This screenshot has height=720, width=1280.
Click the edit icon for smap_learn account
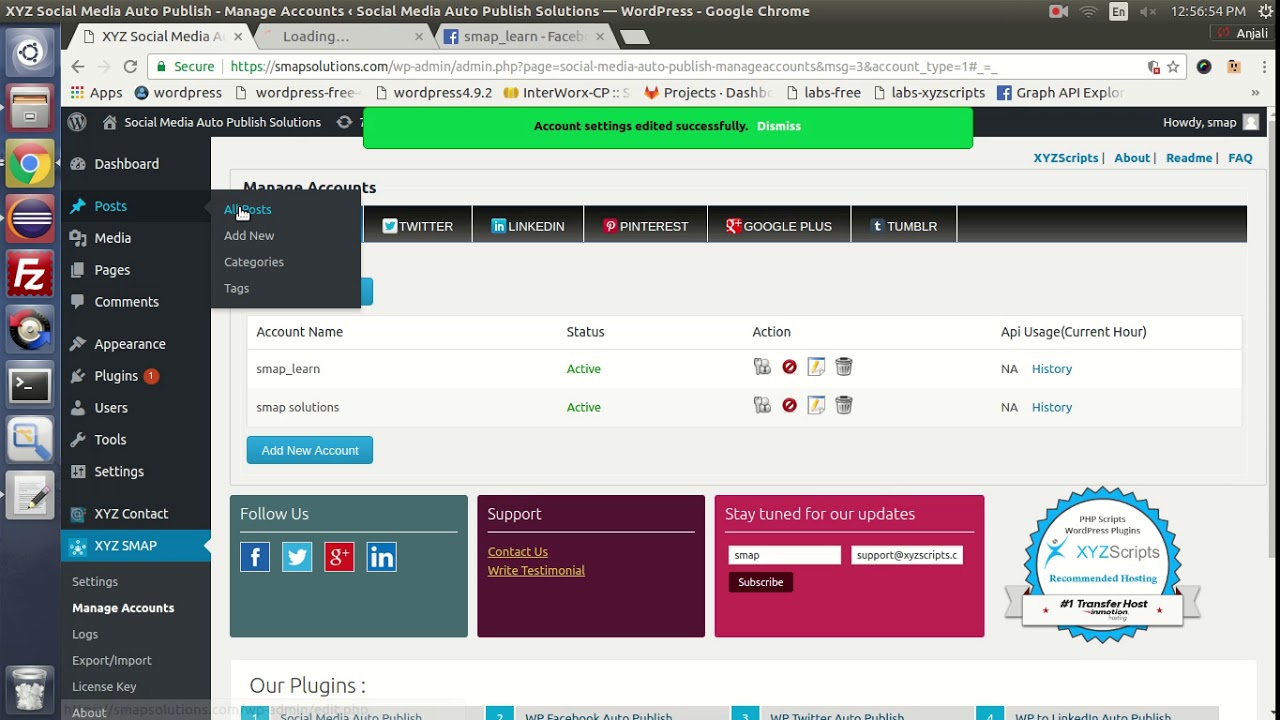click(816, 367)
